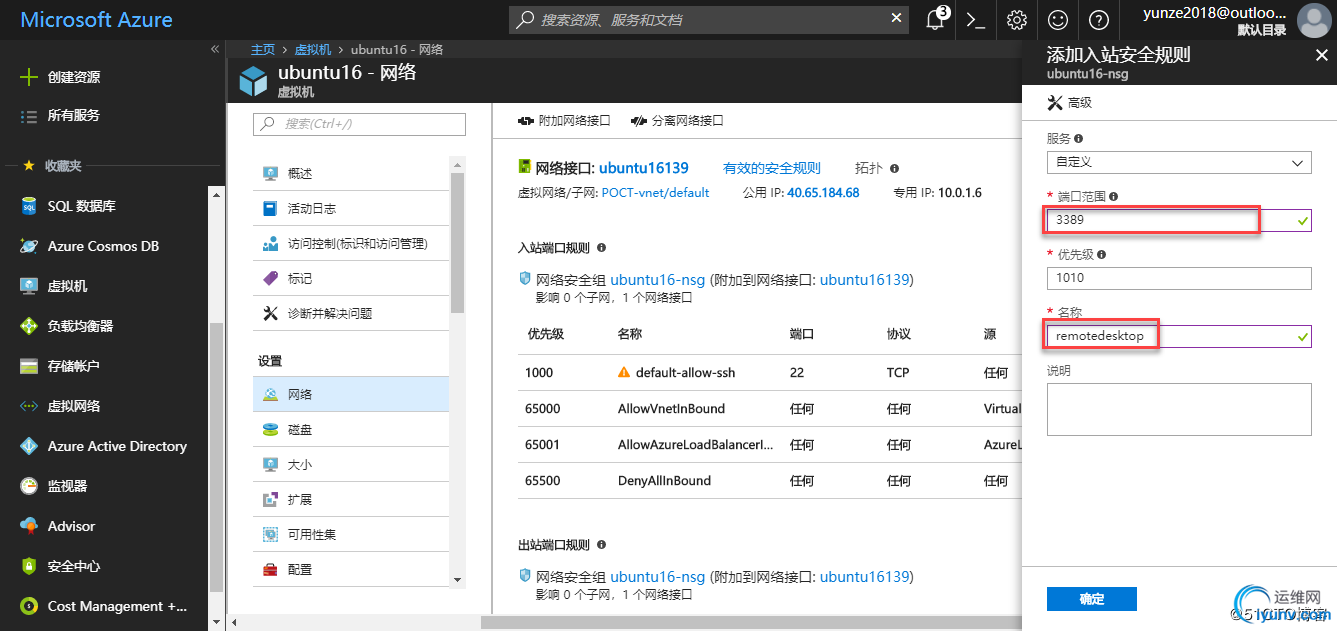Collapse the left navigation with chevrons
The height and width of the screenshot is (631, 1337).
[x=215, y=49]
